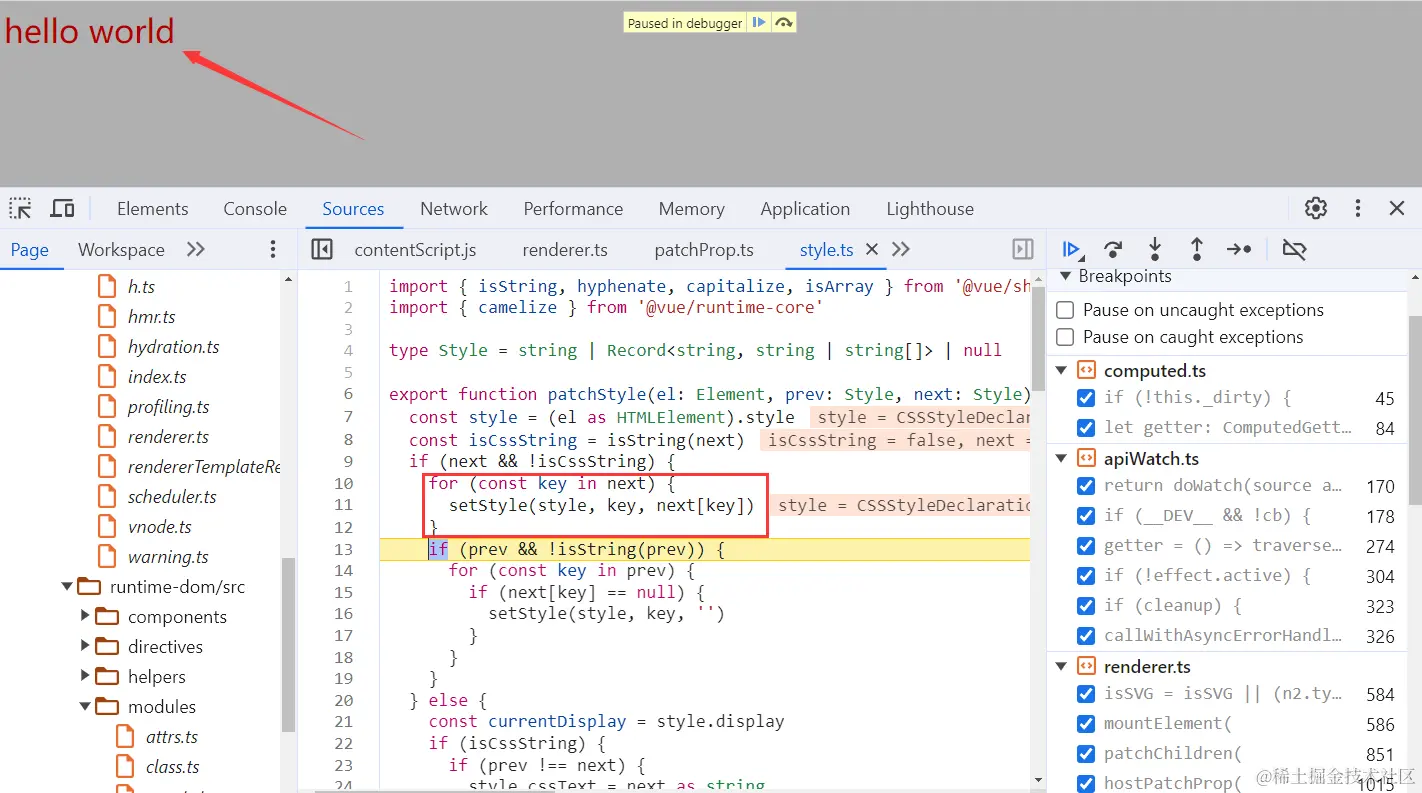Show more open file tabs chevron
This screenshot has width=1422, height=793.
901,249
